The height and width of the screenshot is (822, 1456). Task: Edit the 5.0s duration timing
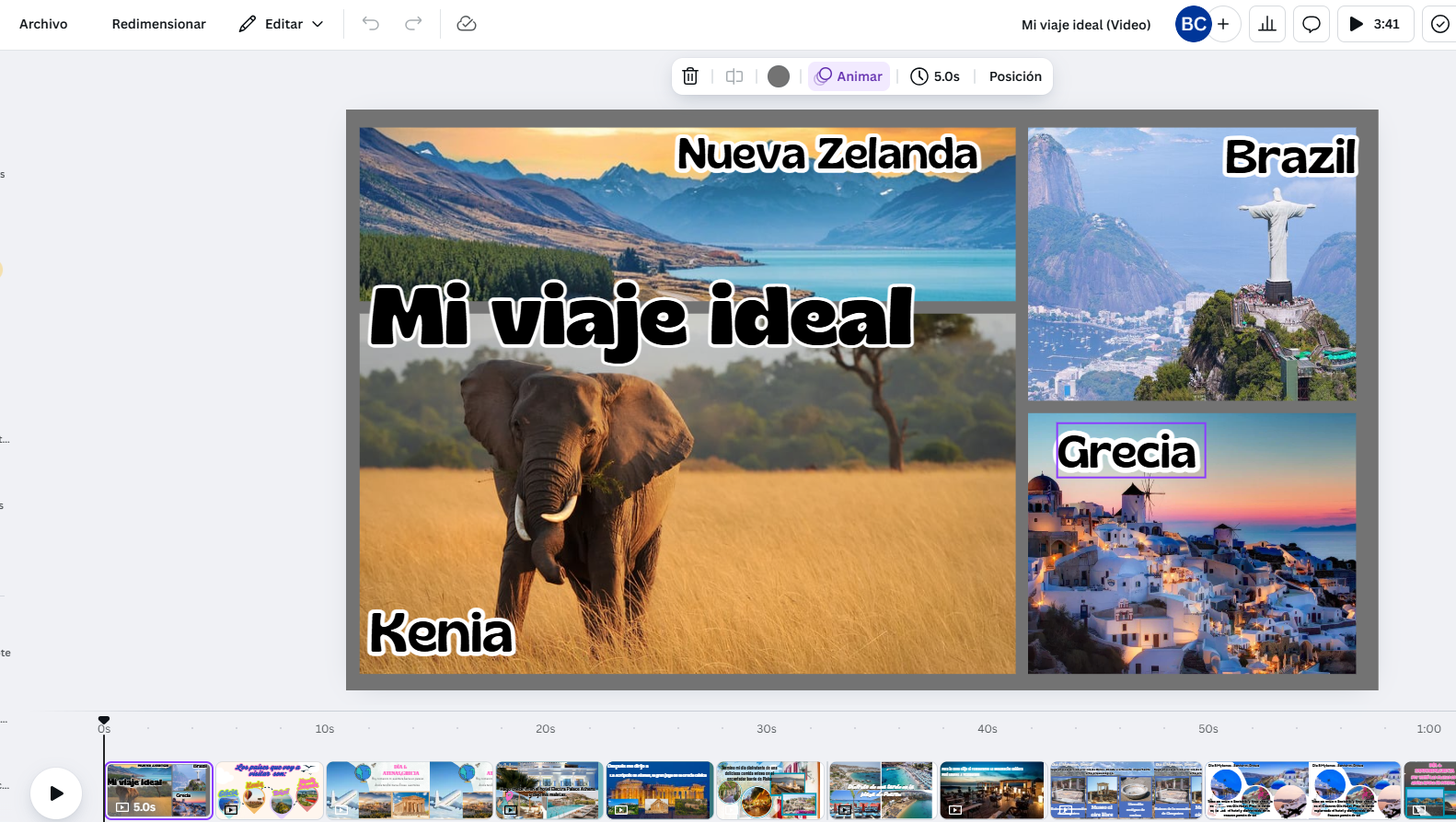(x=935, y=76)
